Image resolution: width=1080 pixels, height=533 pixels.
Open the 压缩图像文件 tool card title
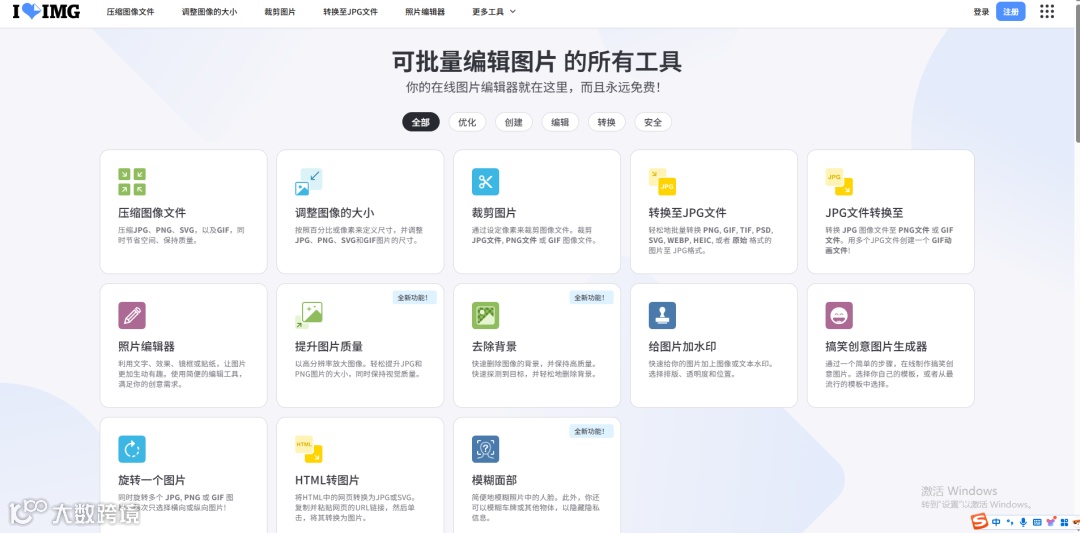click(152, 213)
